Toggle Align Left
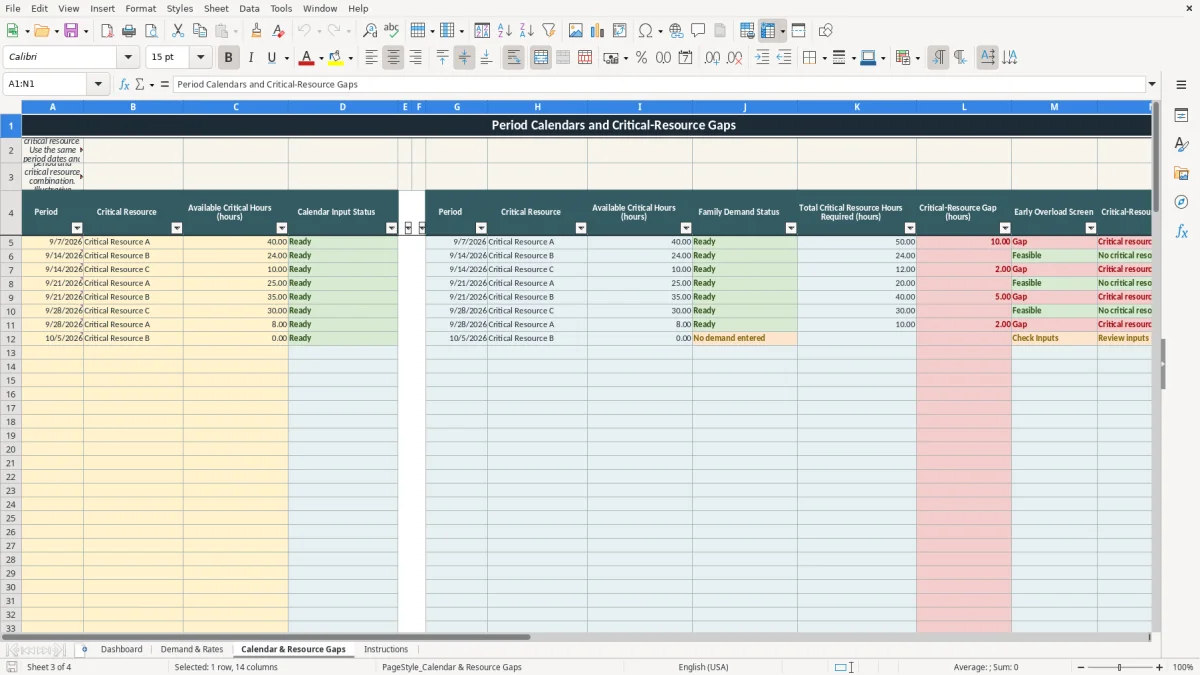Image resolution: width=1200 pixels, height=675 pixels. pyautogui.click(x=371, y=58)
